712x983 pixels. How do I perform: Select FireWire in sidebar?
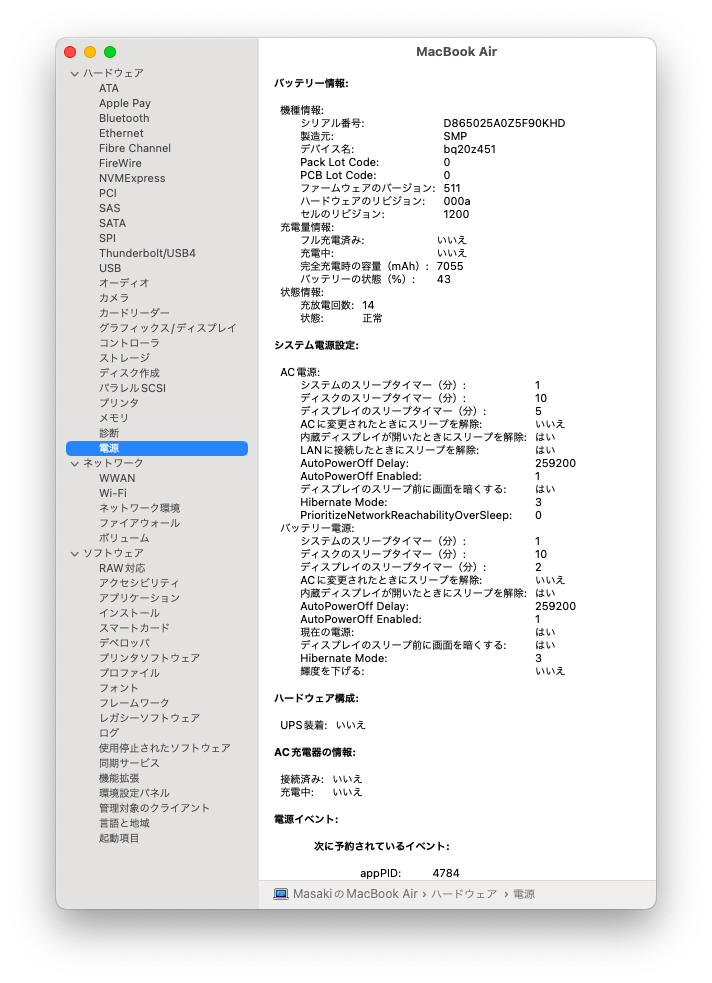click(x=120, y=164)
